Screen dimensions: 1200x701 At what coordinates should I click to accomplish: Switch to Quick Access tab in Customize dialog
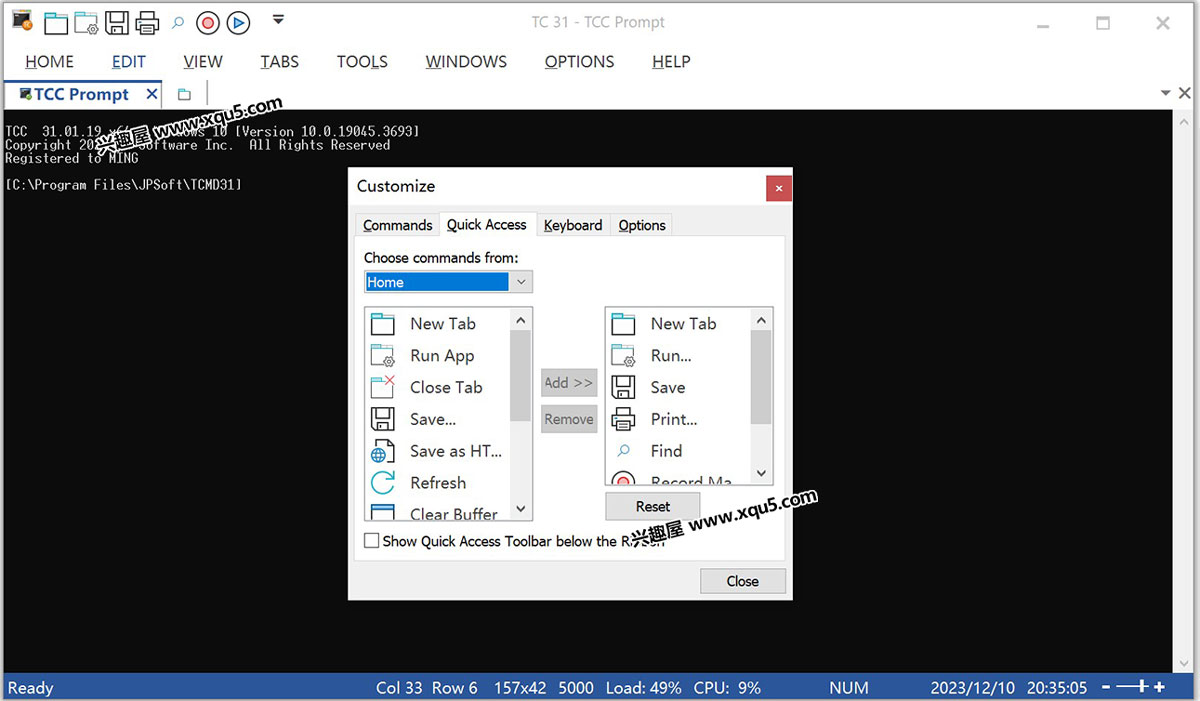coord(487,224)
